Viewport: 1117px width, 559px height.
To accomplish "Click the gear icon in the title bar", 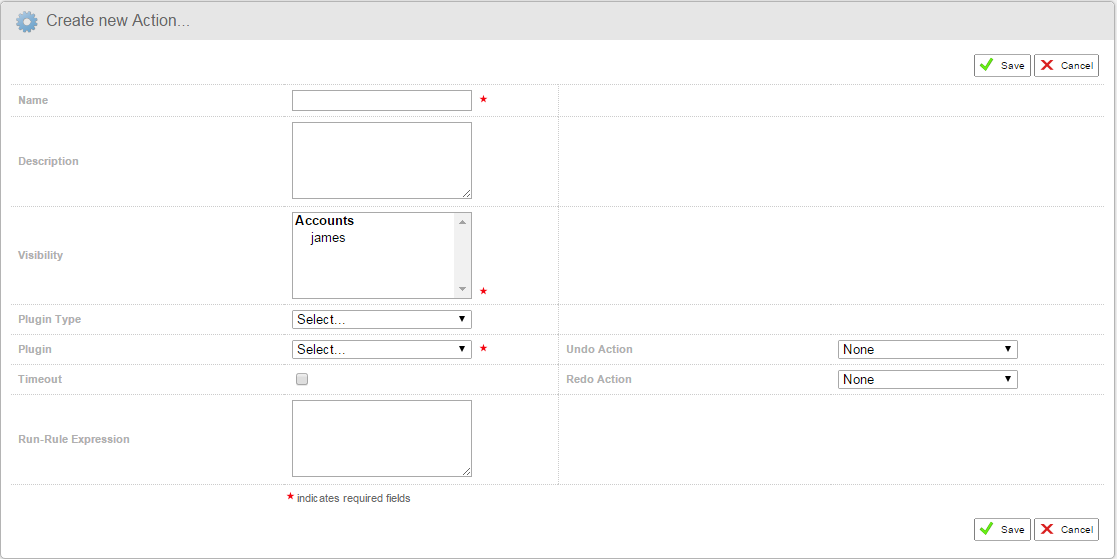I will (x=27, y=21).
